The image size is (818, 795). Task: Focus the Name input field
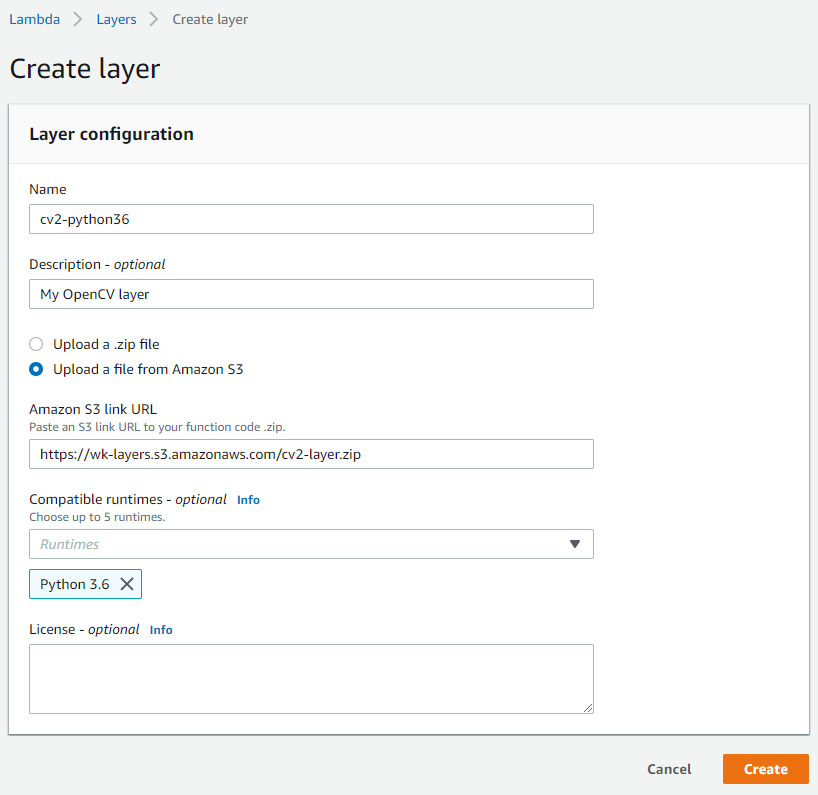pyautogui.click(x=311, y=219)
